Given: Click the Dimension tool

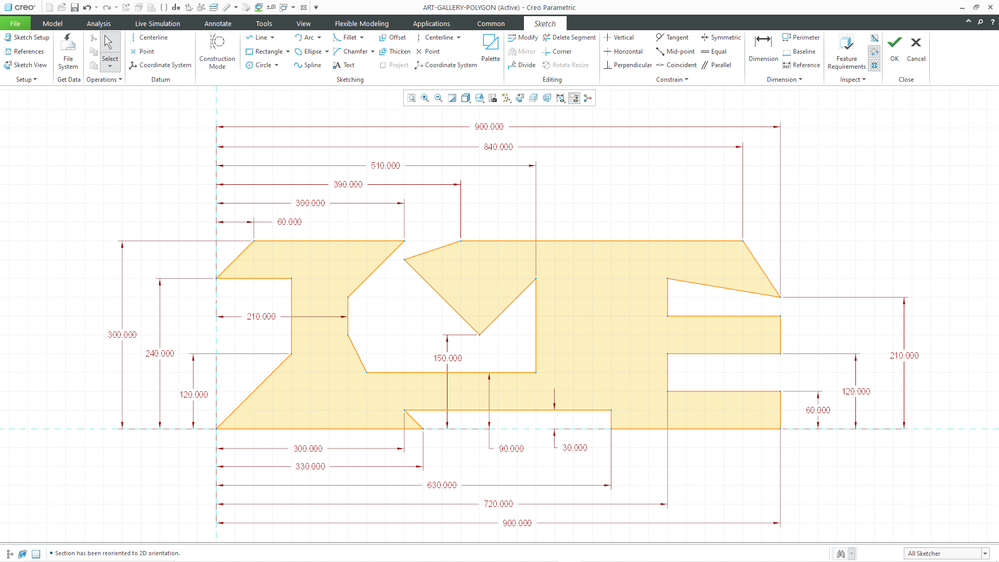Looking at the screenshot, I should tap(763, 47).
